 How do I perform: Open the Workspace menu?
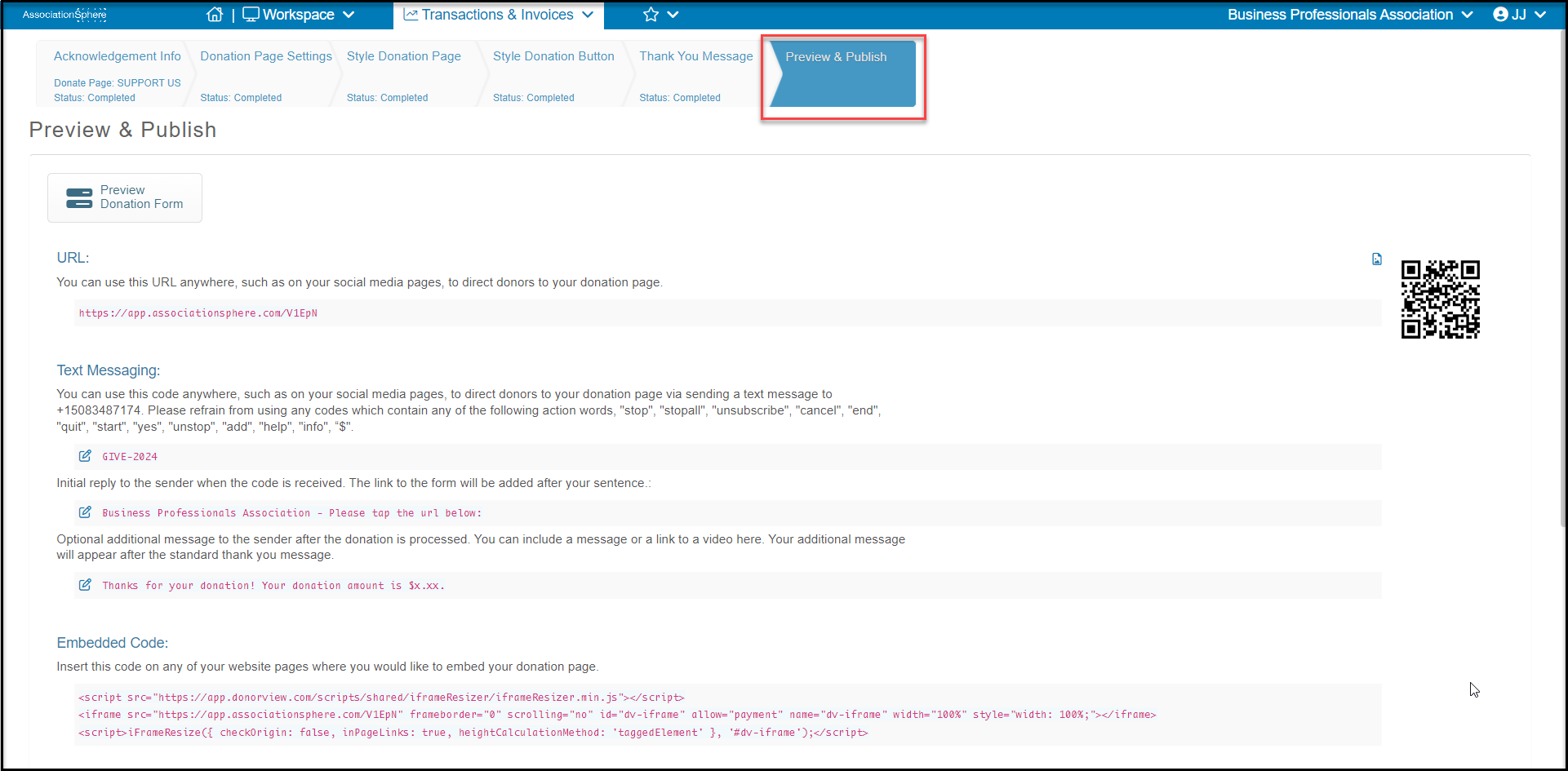(298, 15)
